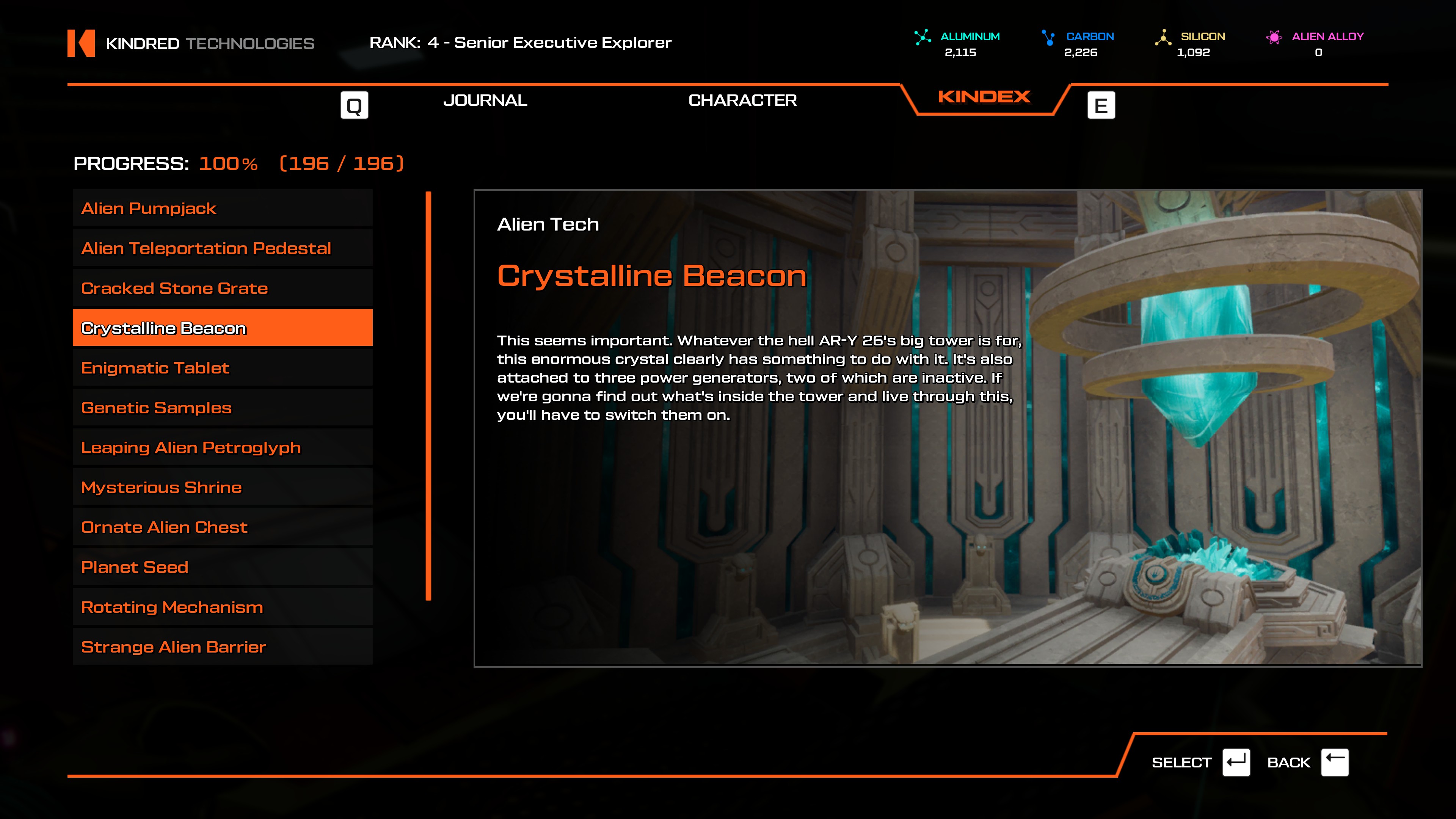
Task: Select the Genetic Samples entry
Action: [222, 408]
